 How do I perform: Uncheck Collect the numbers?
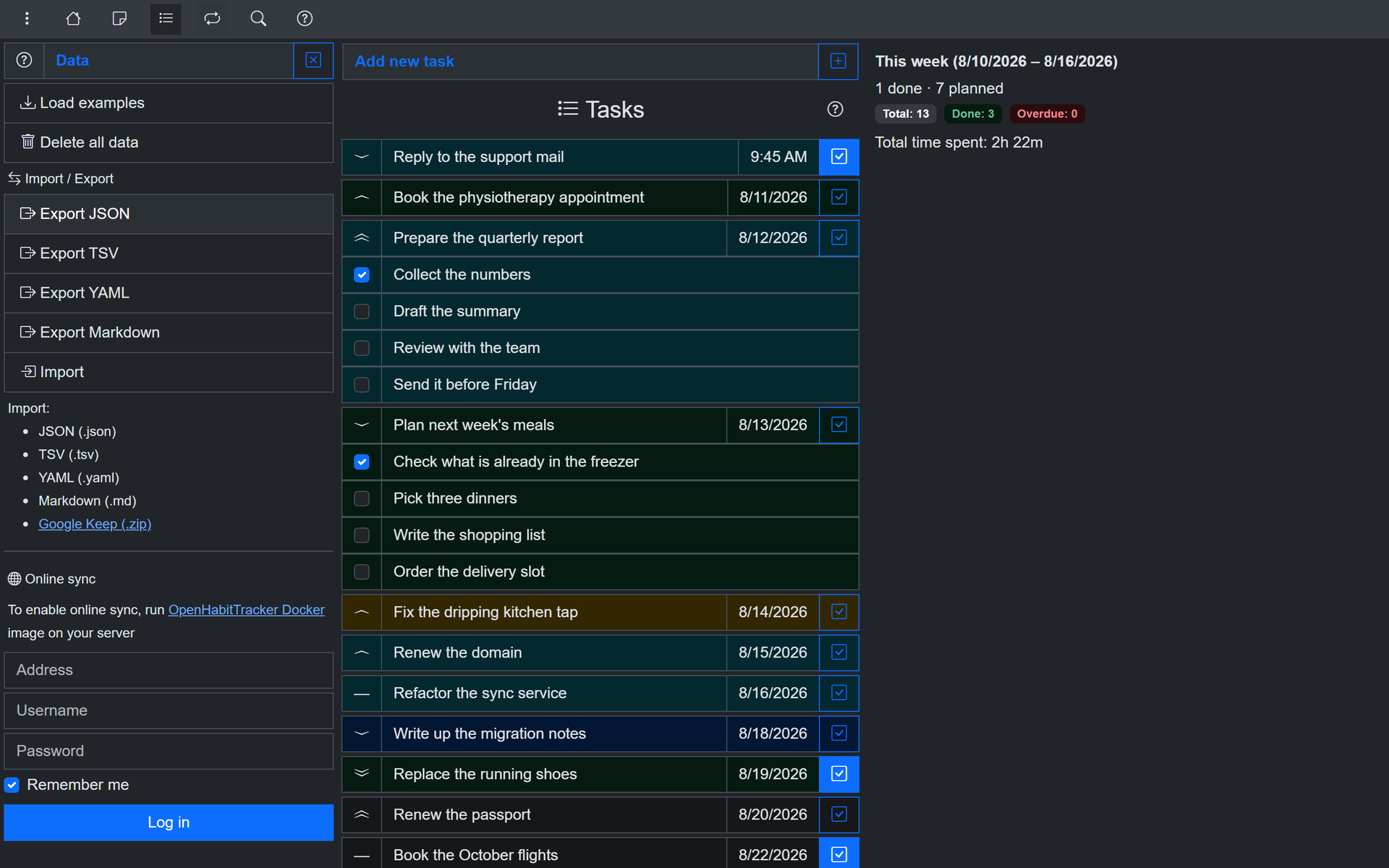coord(362,275)
